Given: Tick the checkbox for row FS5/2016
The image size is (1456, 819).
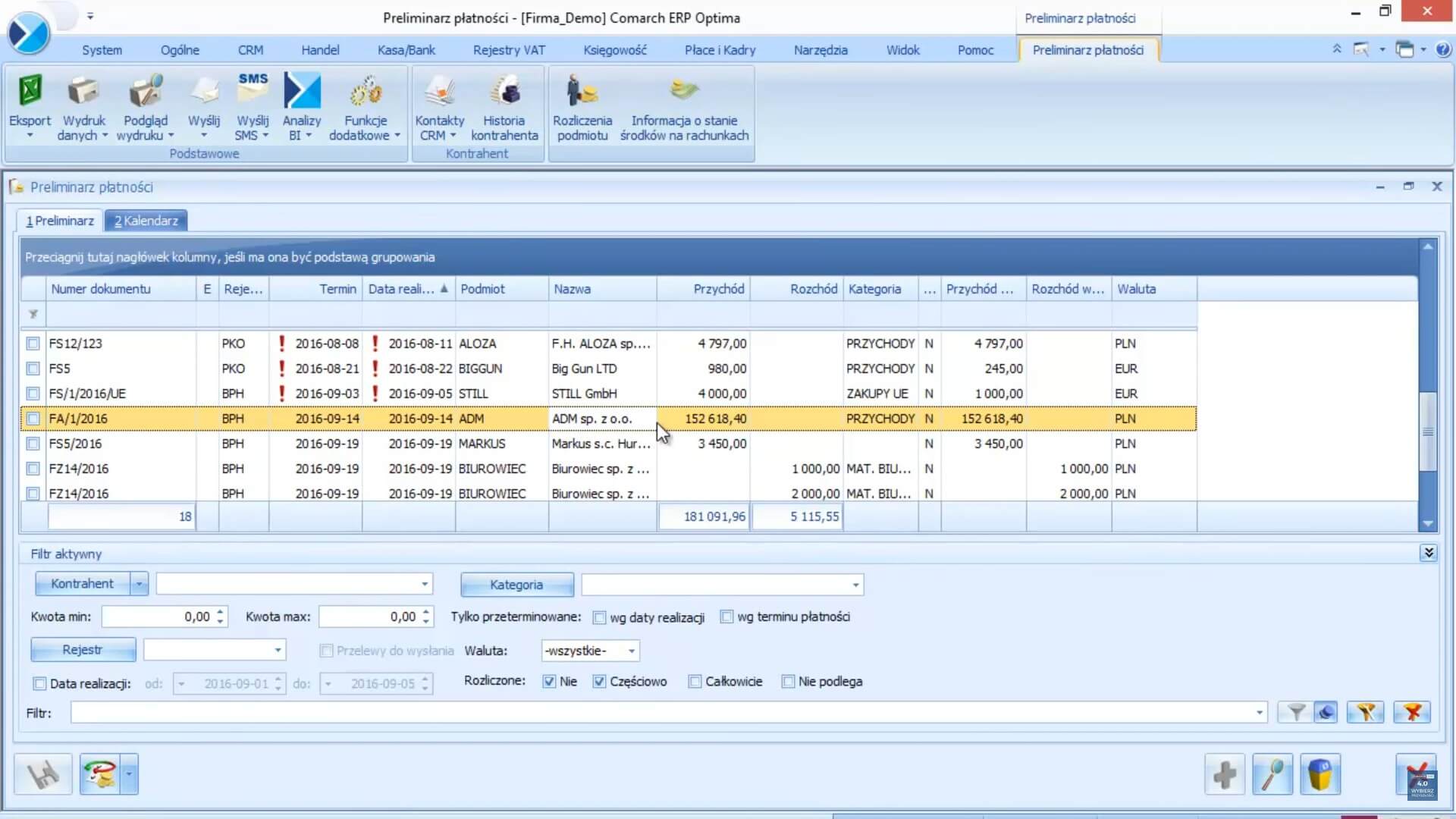Looking at the screenshot, I should [x=33, y=444].
